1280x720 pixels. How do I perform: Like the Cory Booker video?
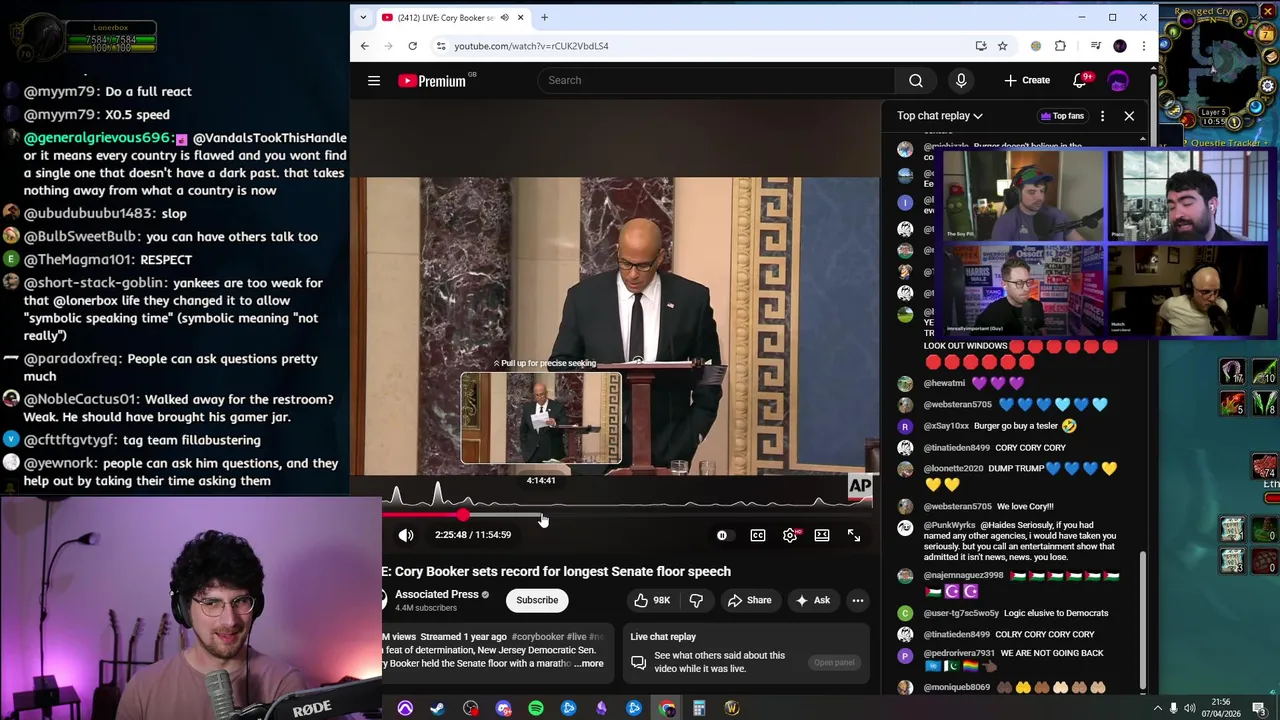[652, 600]
